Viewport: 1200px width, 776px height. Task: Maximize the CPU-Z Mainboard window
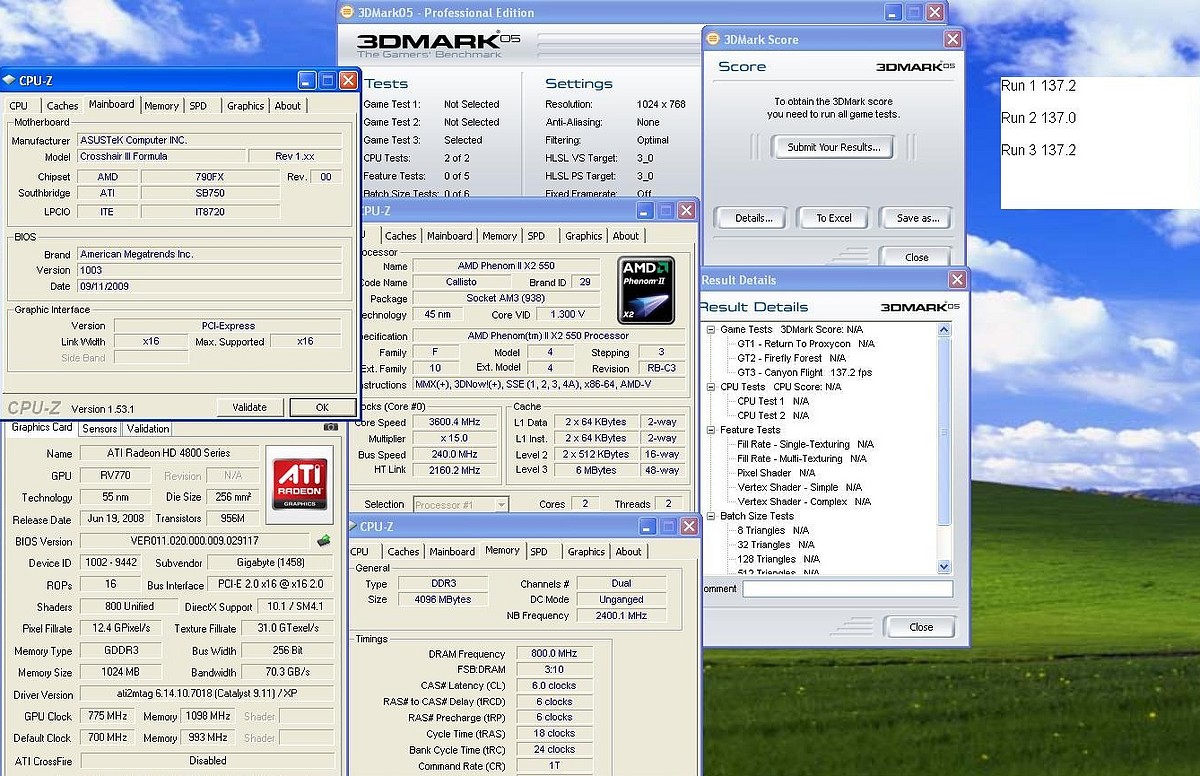[x=328, y=80]
